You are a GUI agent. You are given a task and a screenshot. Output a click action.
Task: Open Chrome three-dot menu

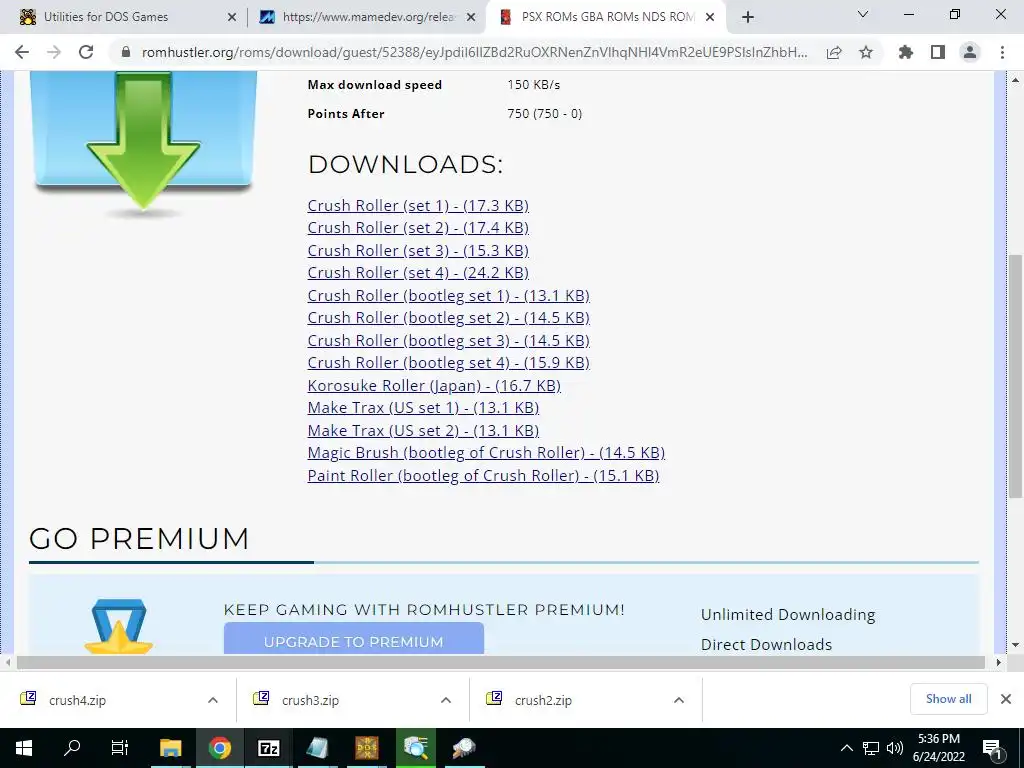(x=1002, y=52)
